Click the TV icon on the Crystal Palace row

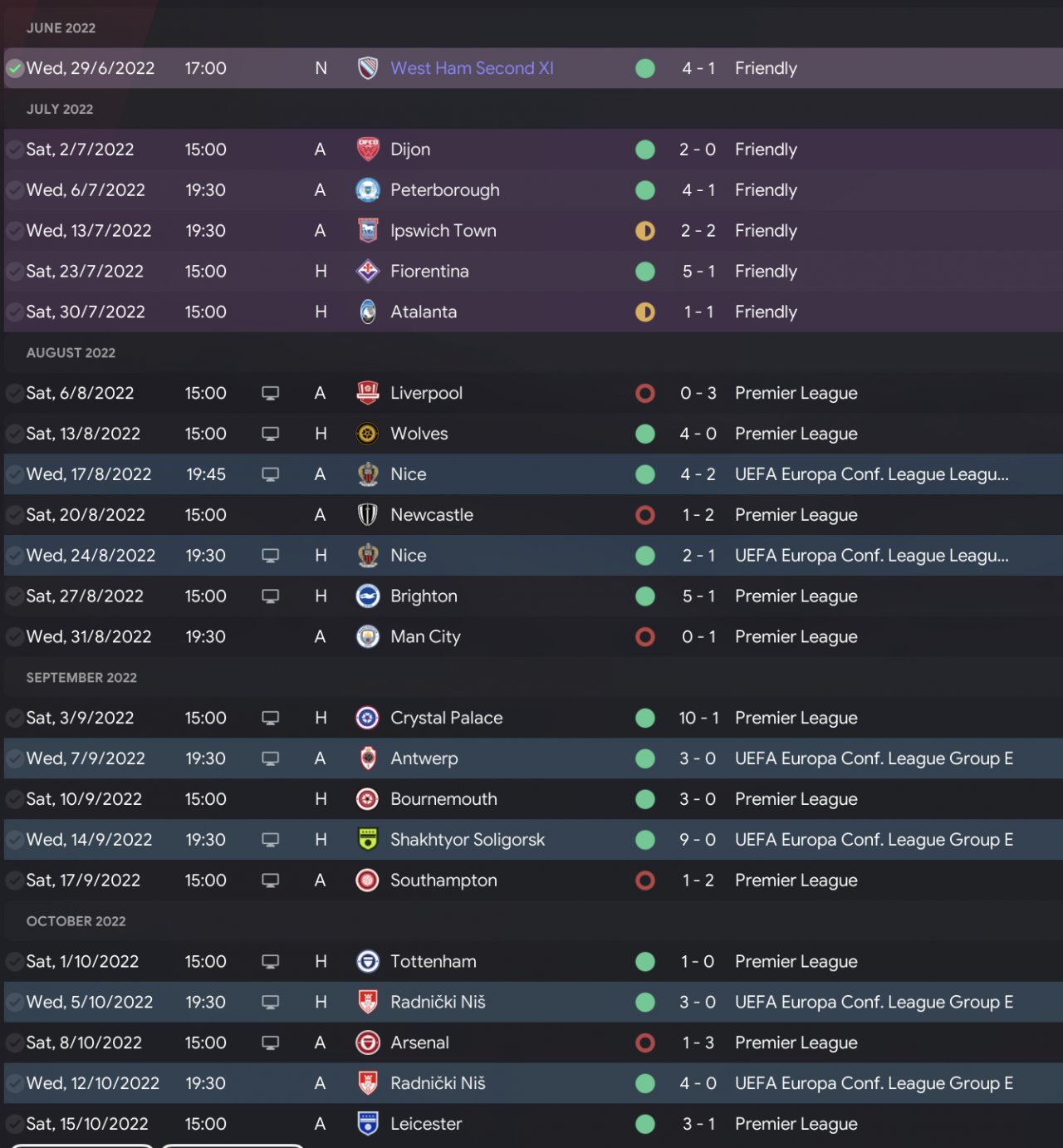[x=270, y=718]
